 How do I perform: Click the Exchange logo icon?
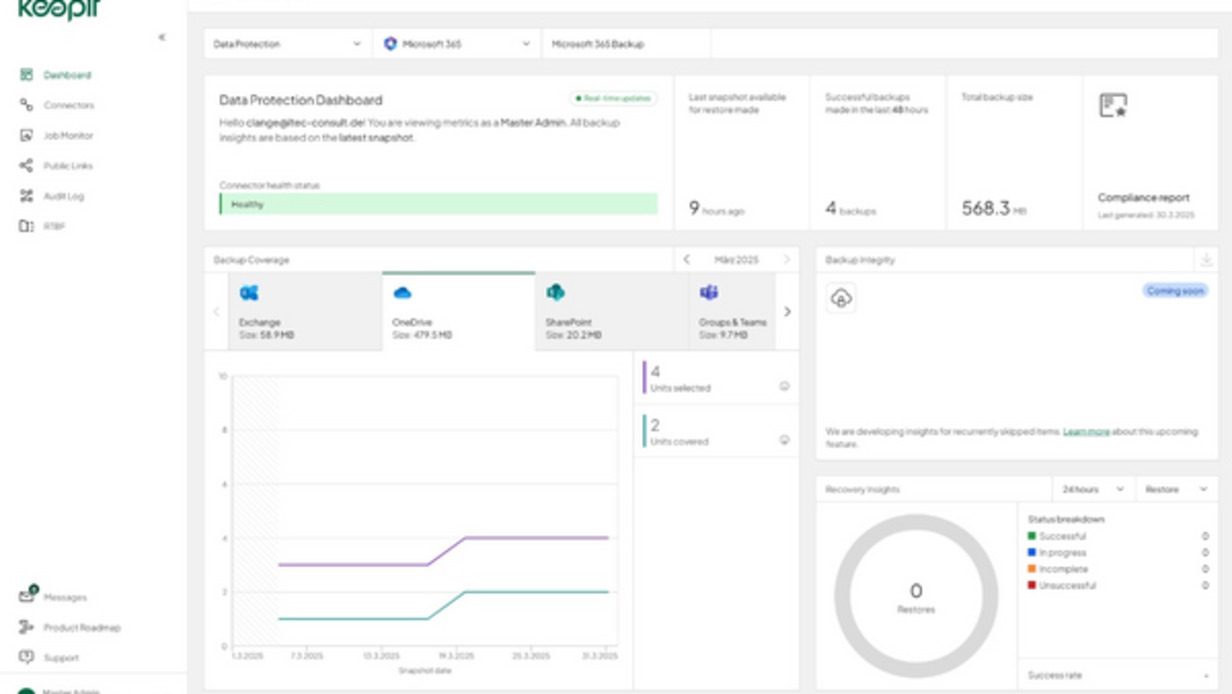pos(249,292)
